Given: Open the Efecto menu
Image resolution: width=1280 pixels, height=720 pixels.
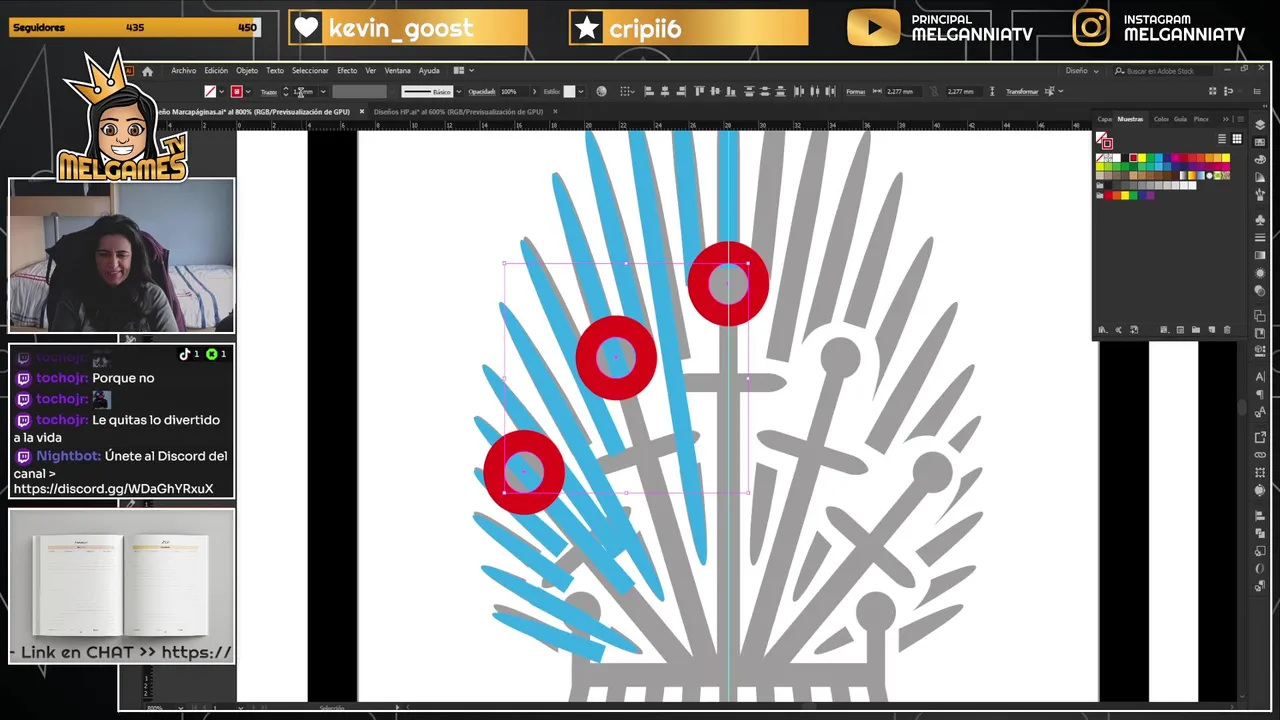Looking at the screenshot, I should point(347,71).
